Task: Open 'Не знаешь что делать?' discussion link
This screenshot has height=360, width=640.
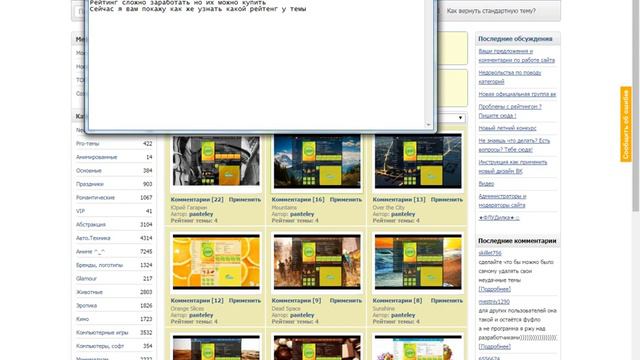Action: 514,145
